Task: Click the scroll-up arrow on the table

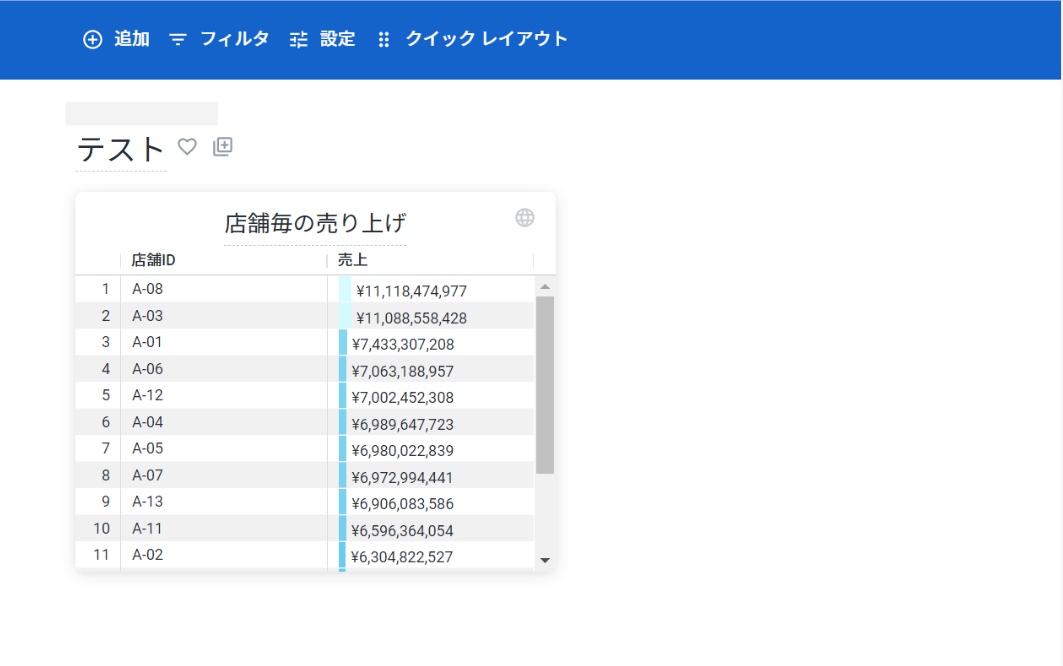Action: [x=544, y=285]
